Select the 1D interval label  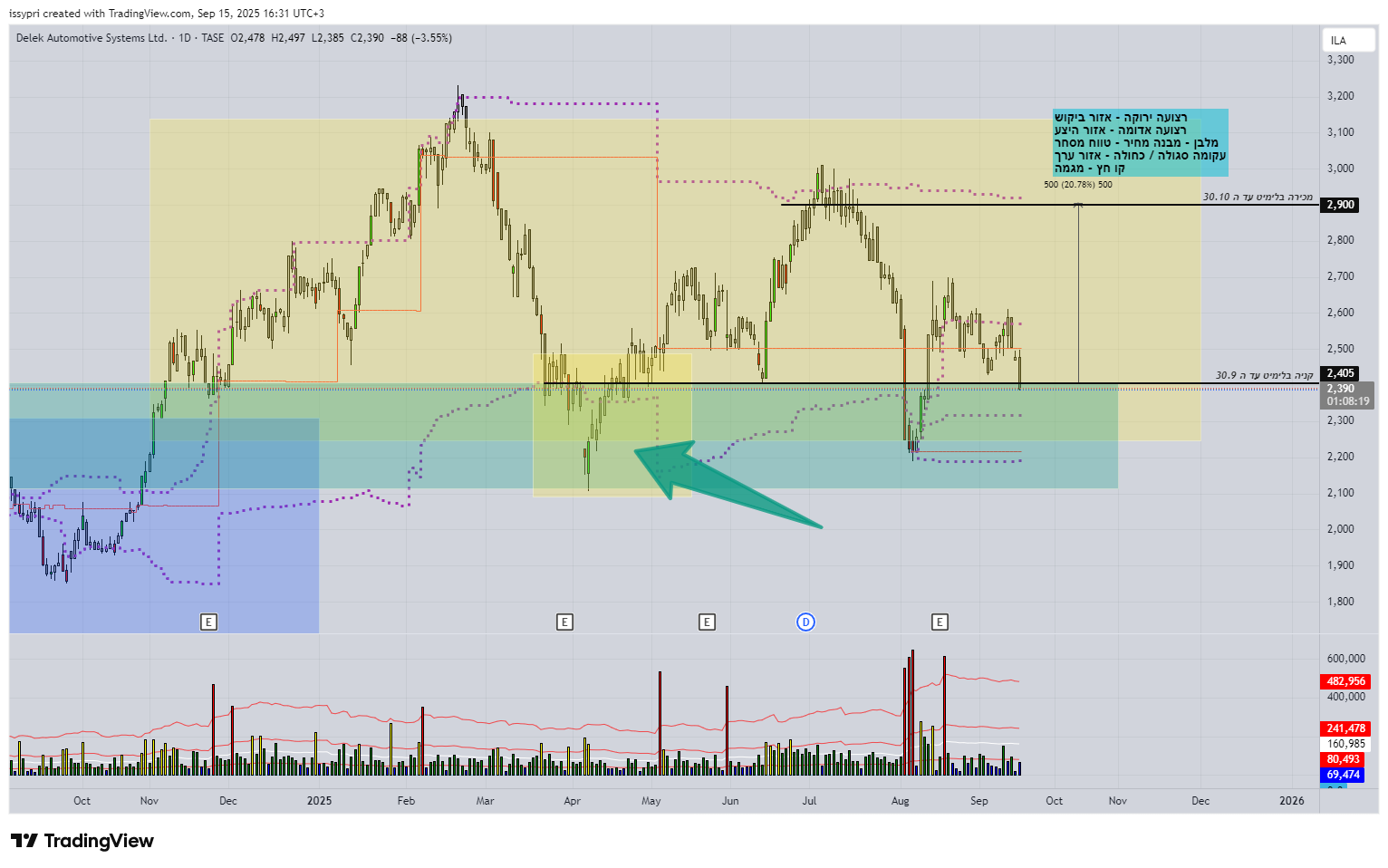click(x=185, y=38)
